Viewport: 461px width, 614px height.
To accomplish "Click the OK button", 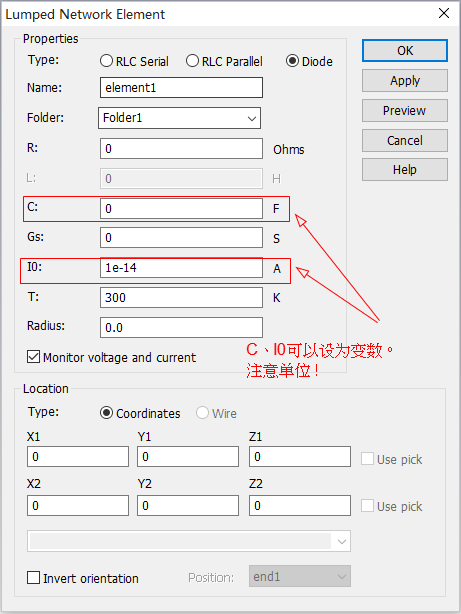I will [x=405, y=51].
